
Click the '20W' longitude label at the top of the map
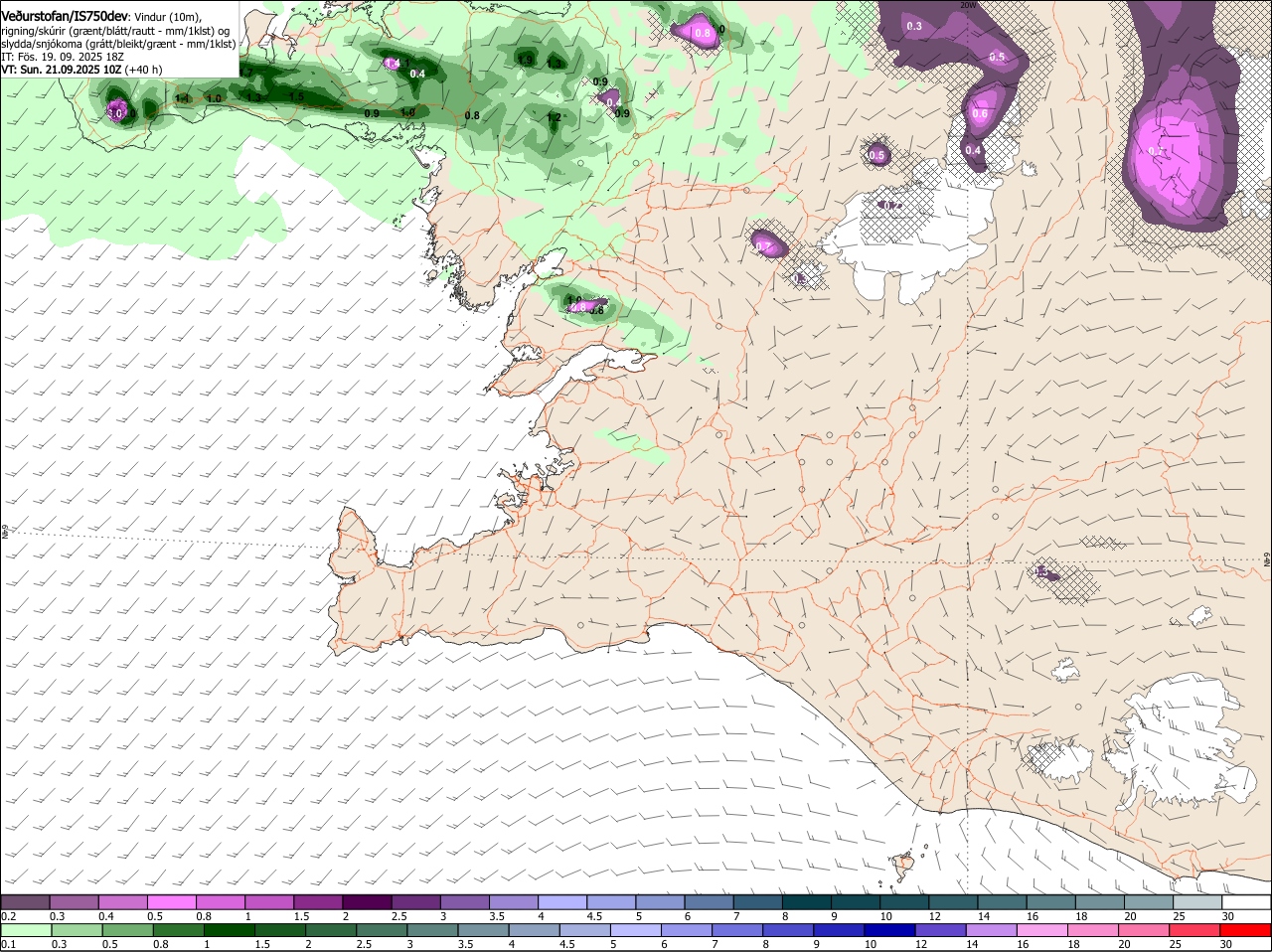point(969,5)
